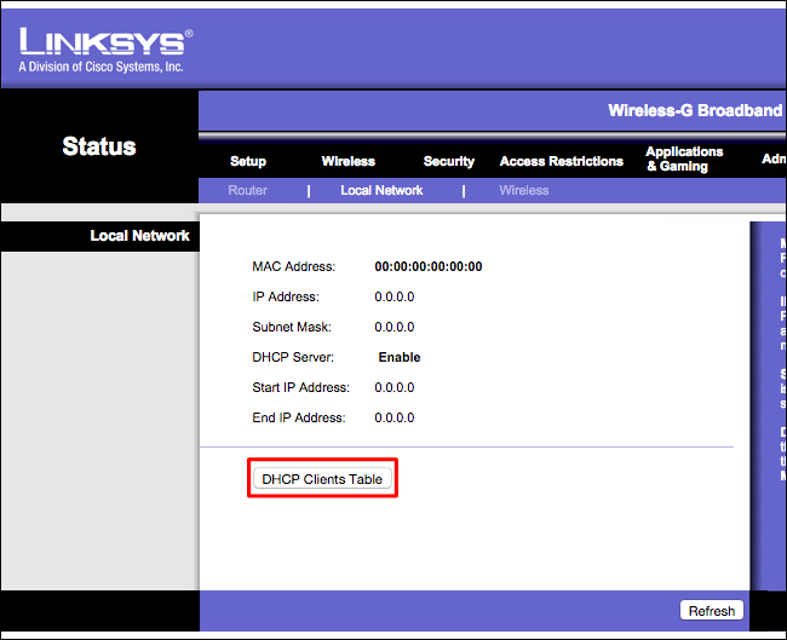Open the partially visible Administration tab
787x641 pixels.
(773, 159)
